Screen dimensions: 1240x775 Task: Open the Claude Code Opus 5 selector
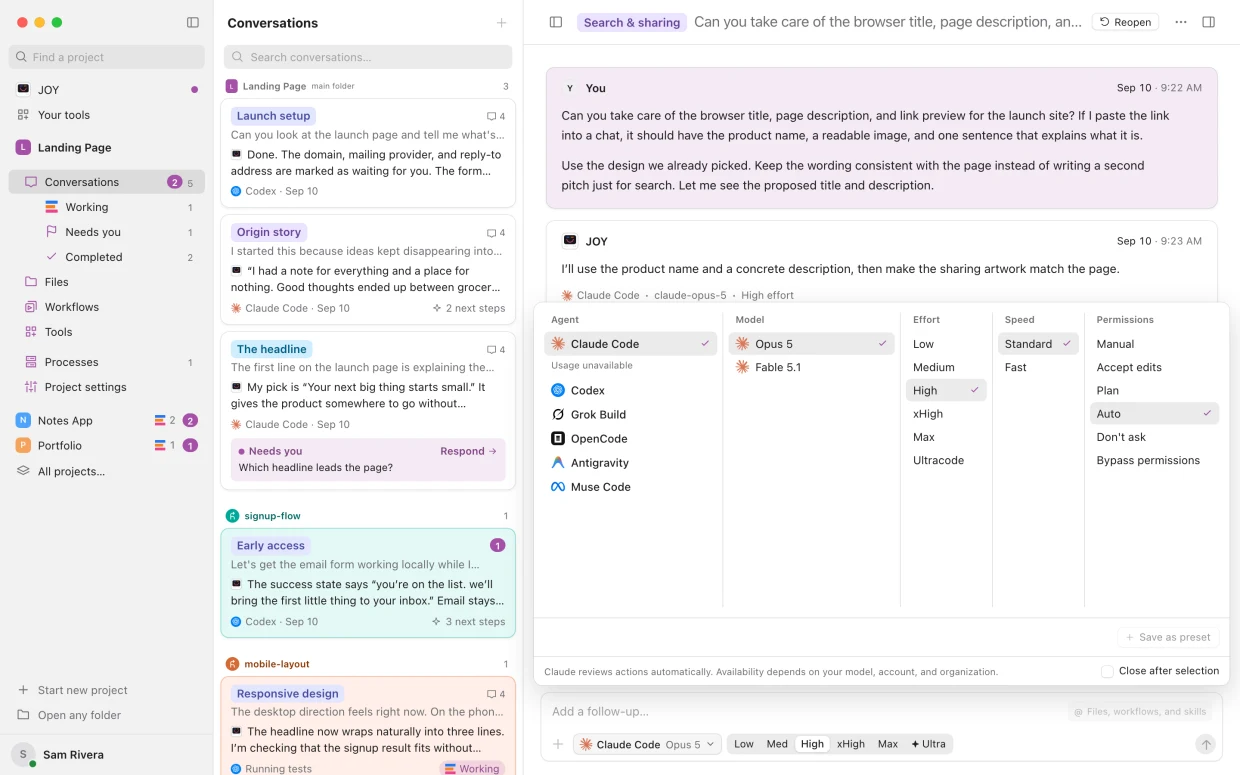pos(647,744)
